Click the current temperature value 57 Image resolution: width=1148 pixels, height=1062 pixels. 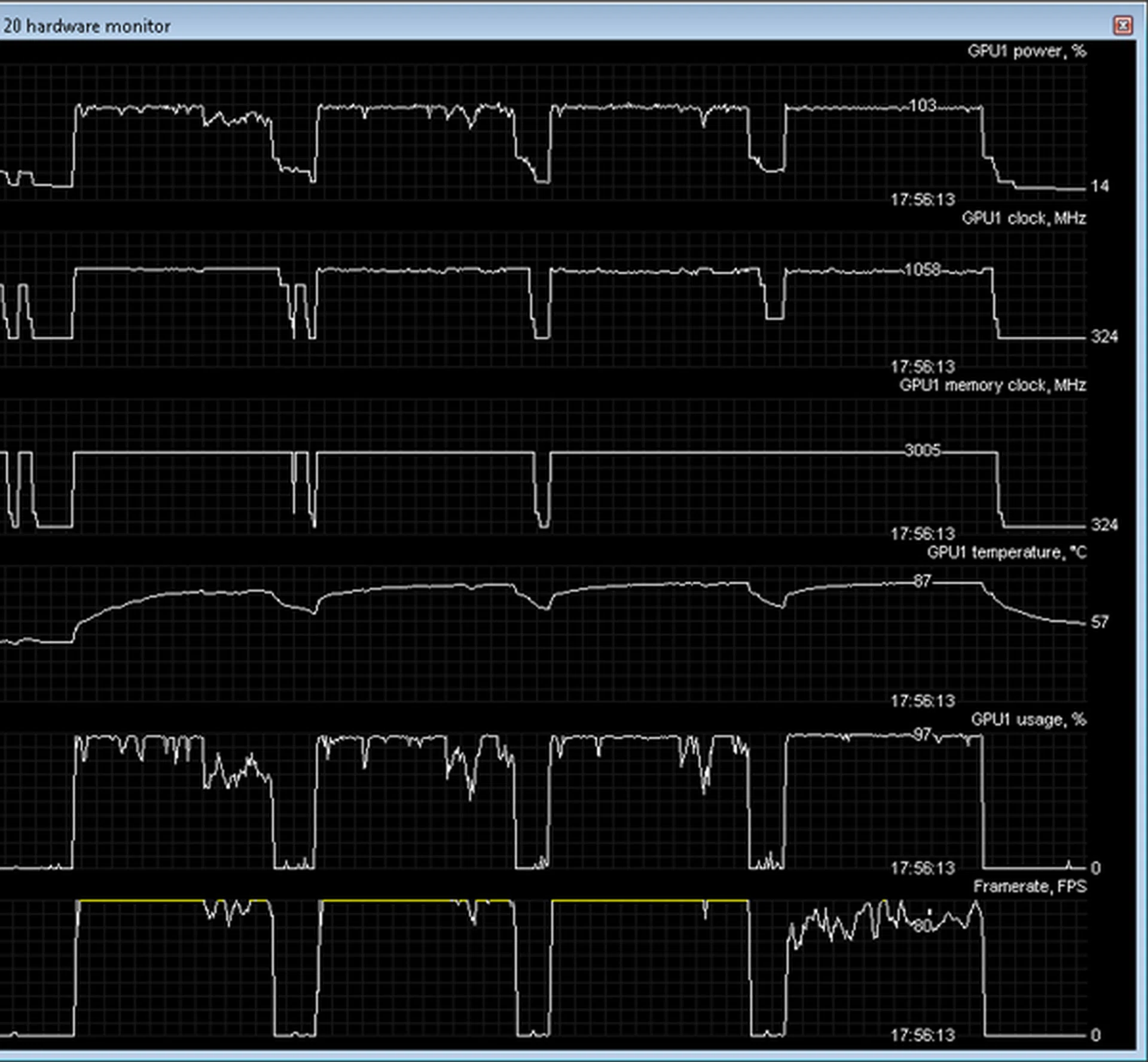[x=1100, y=622]
